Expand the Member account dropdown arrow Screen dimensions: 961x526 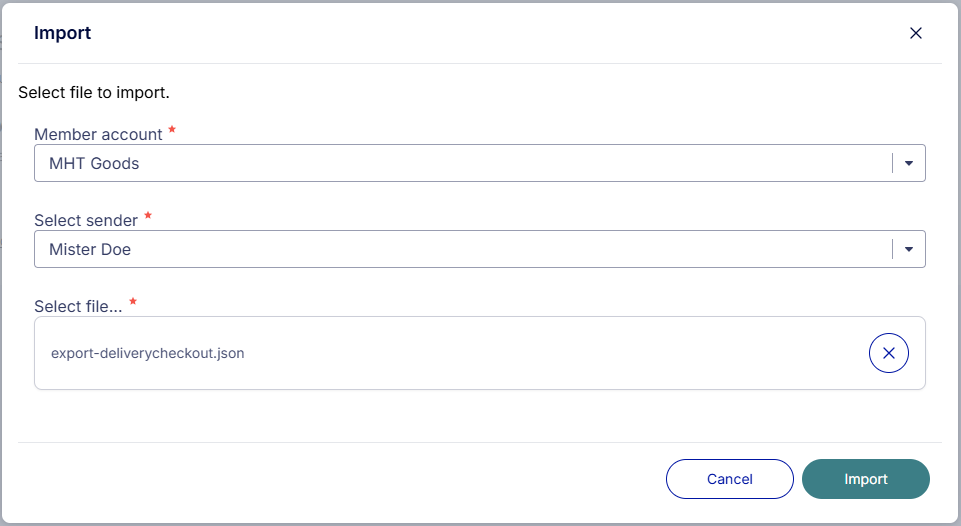909,163
